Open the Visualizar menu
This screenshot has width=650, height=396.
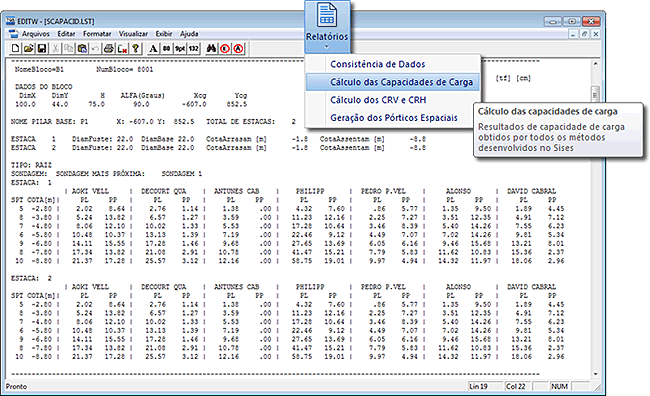pyautogui.click(x=133, y=34)
